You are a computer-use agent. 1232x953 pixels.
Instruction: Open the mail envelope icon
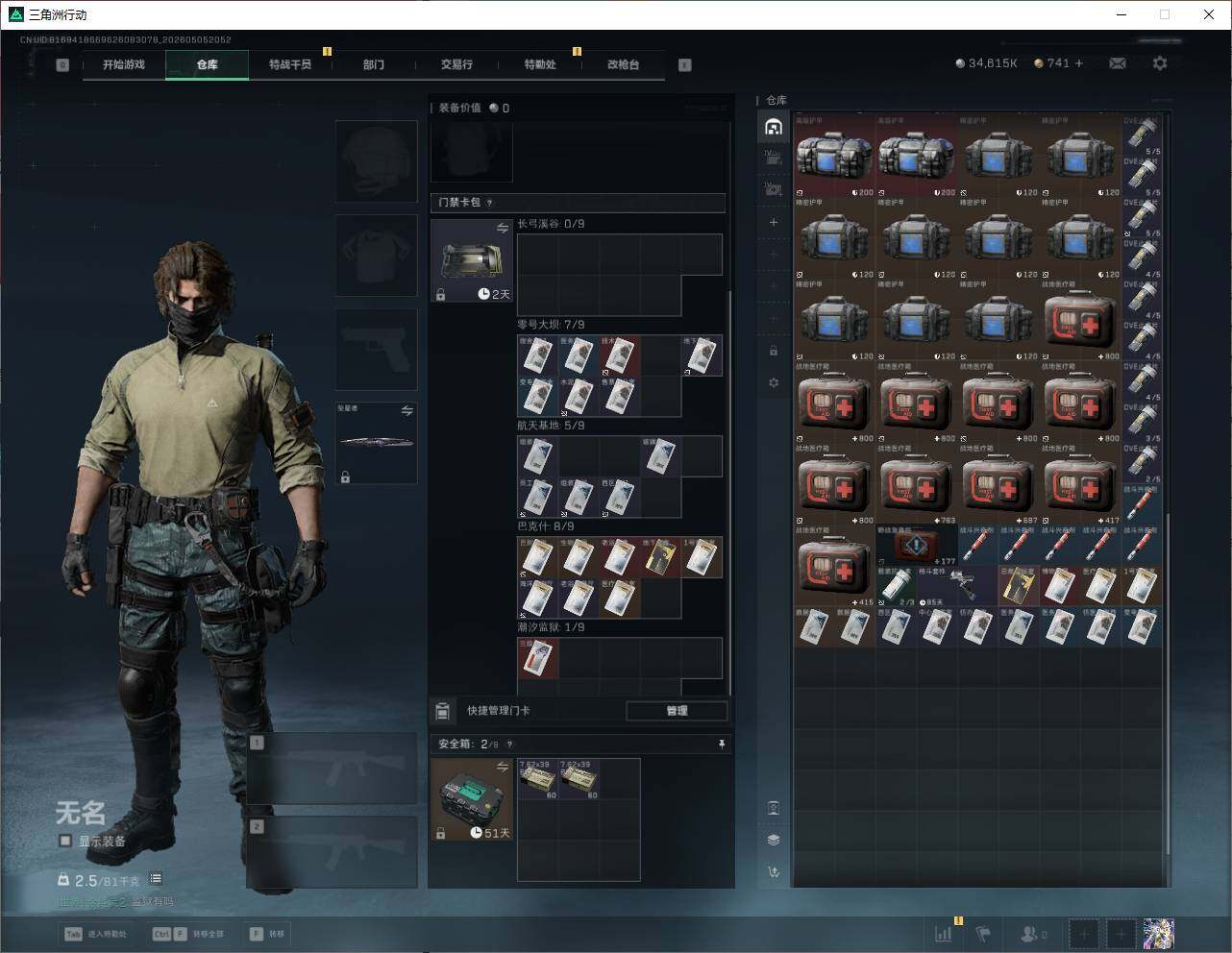(1118, 63)
